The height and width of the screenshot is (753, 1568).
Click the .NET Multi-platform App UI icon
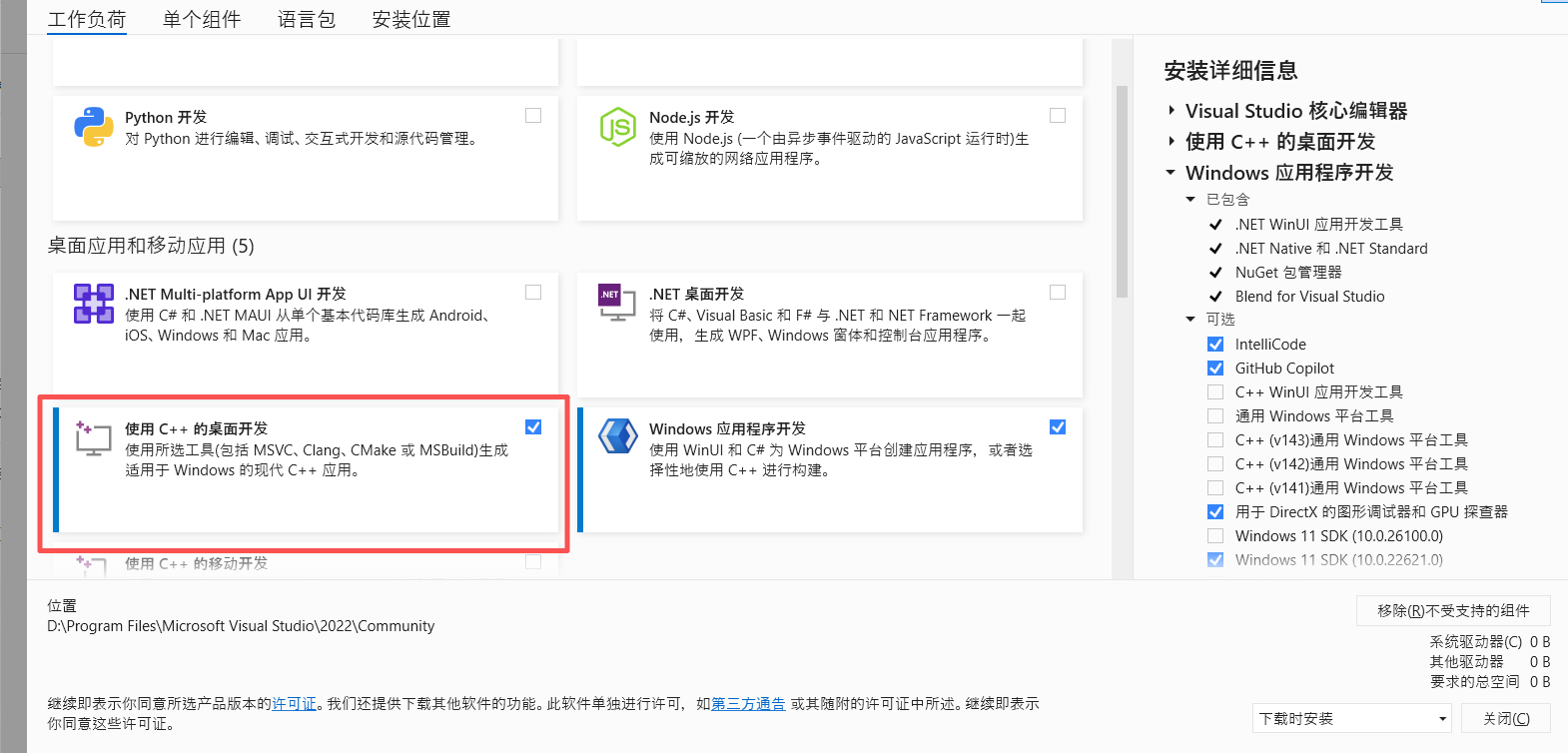(x=93, y=304)
